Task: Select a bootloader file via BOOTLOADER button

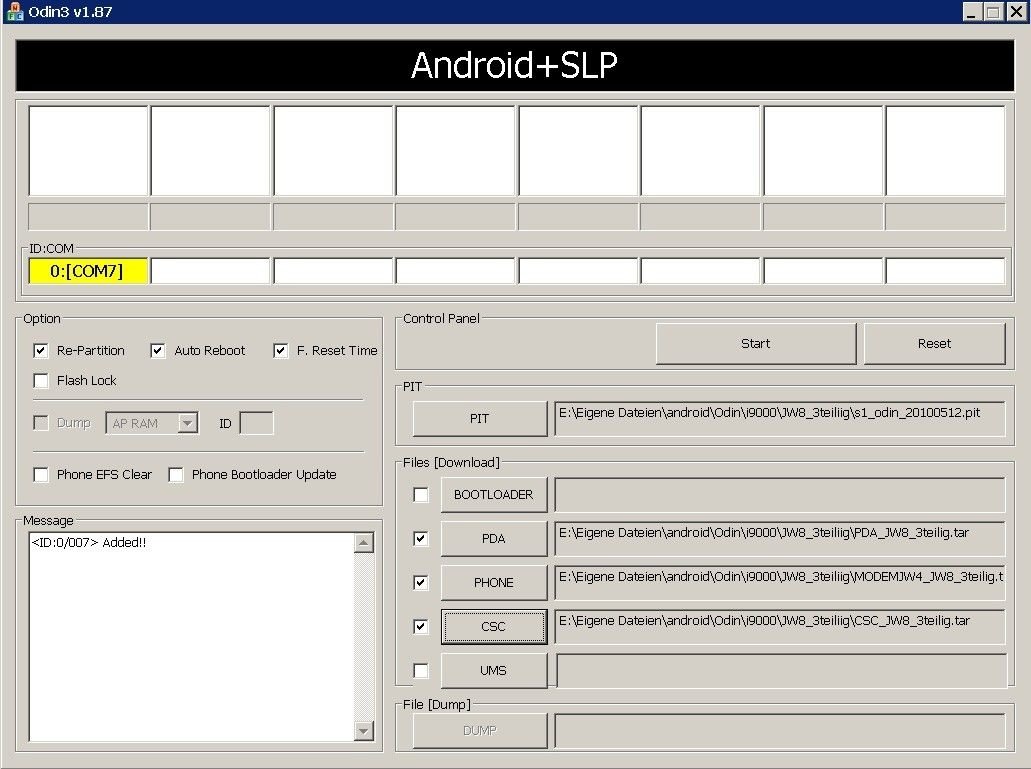Action: [x=494, y=494]
